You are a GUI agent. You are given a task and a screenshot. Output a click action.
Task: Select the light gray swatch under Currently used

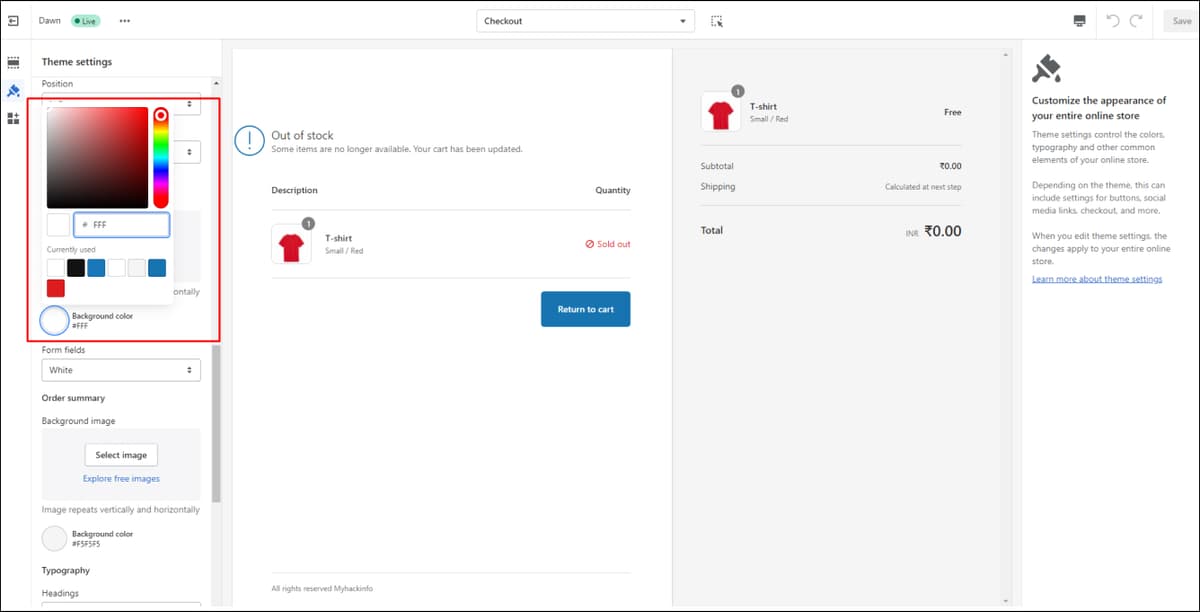[x=137, y=267]
